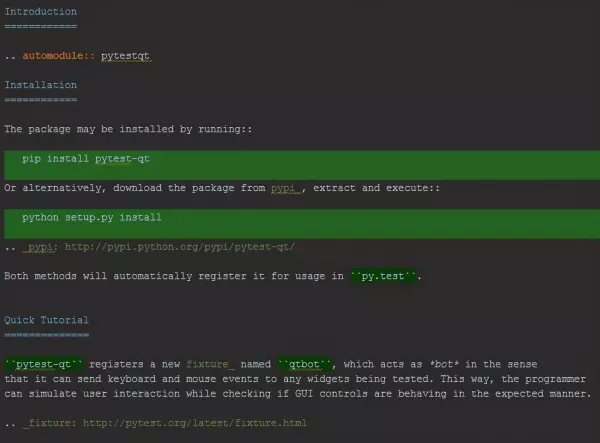The width and height of the screenshot is (600, 443).
Task: Click the highlighted ``qtbot`` literal
Action: click(x=304, y=364)
